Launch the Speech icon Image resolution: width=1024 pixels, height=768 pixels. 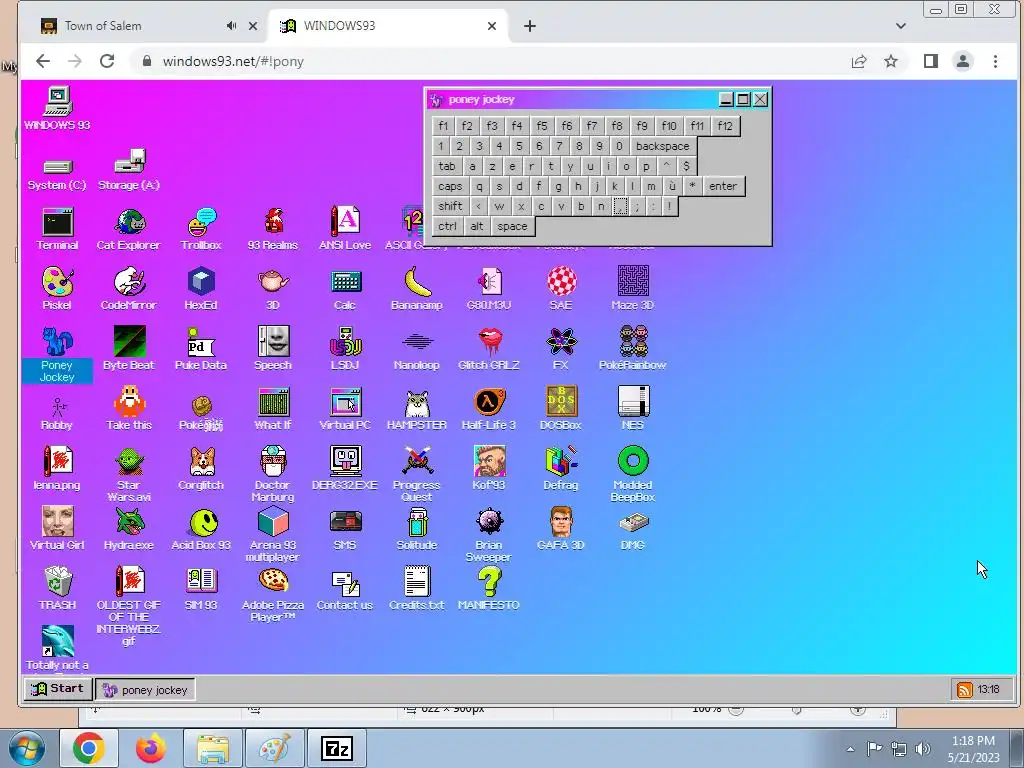tap(273, 349)
